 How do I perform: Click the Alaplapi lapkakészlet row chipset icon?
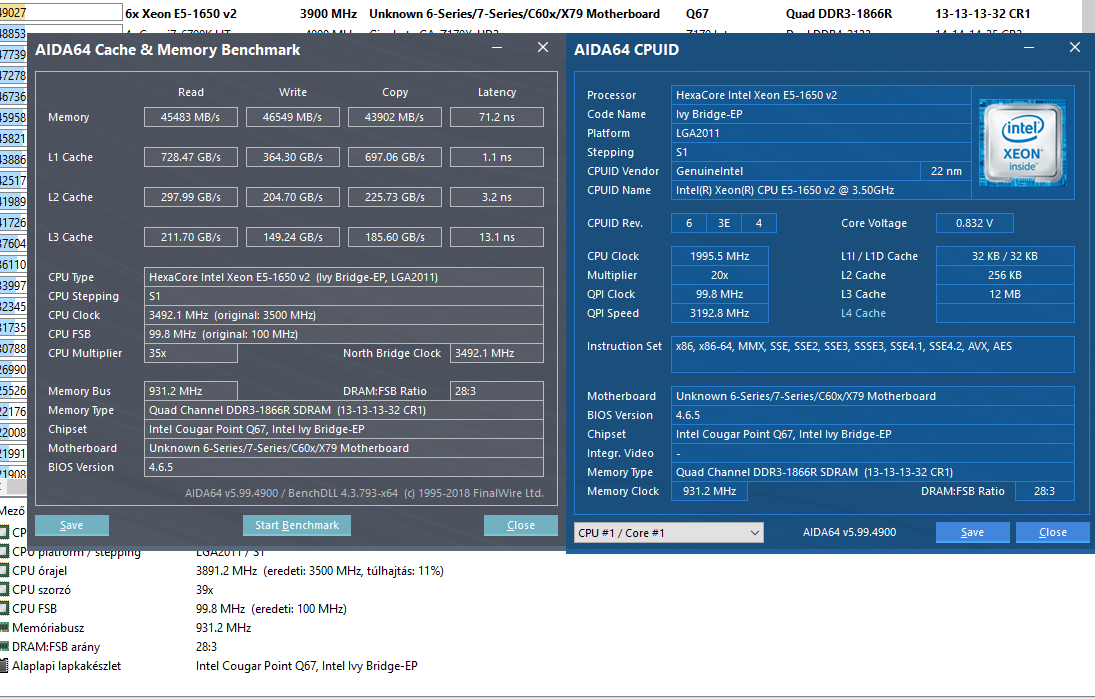(x=4, y=665)
